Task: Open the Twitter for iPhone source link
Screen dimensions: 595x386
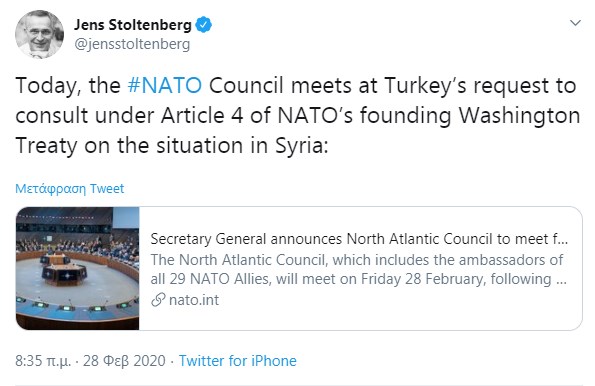Action: click(x=238, y=361)
